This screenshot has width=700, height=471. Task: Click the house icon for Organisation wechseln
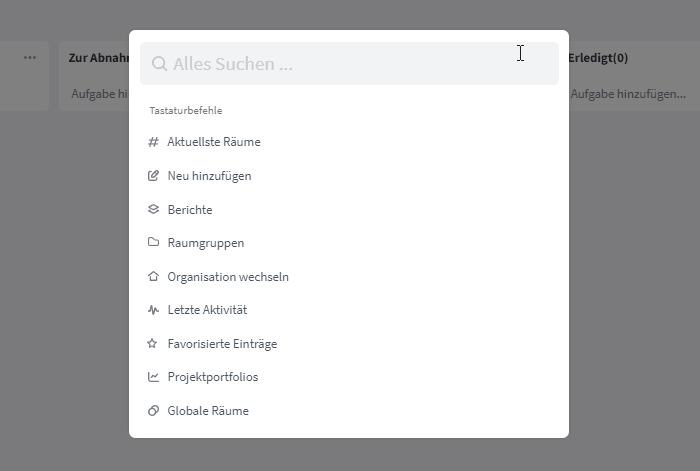pos(153,276)
